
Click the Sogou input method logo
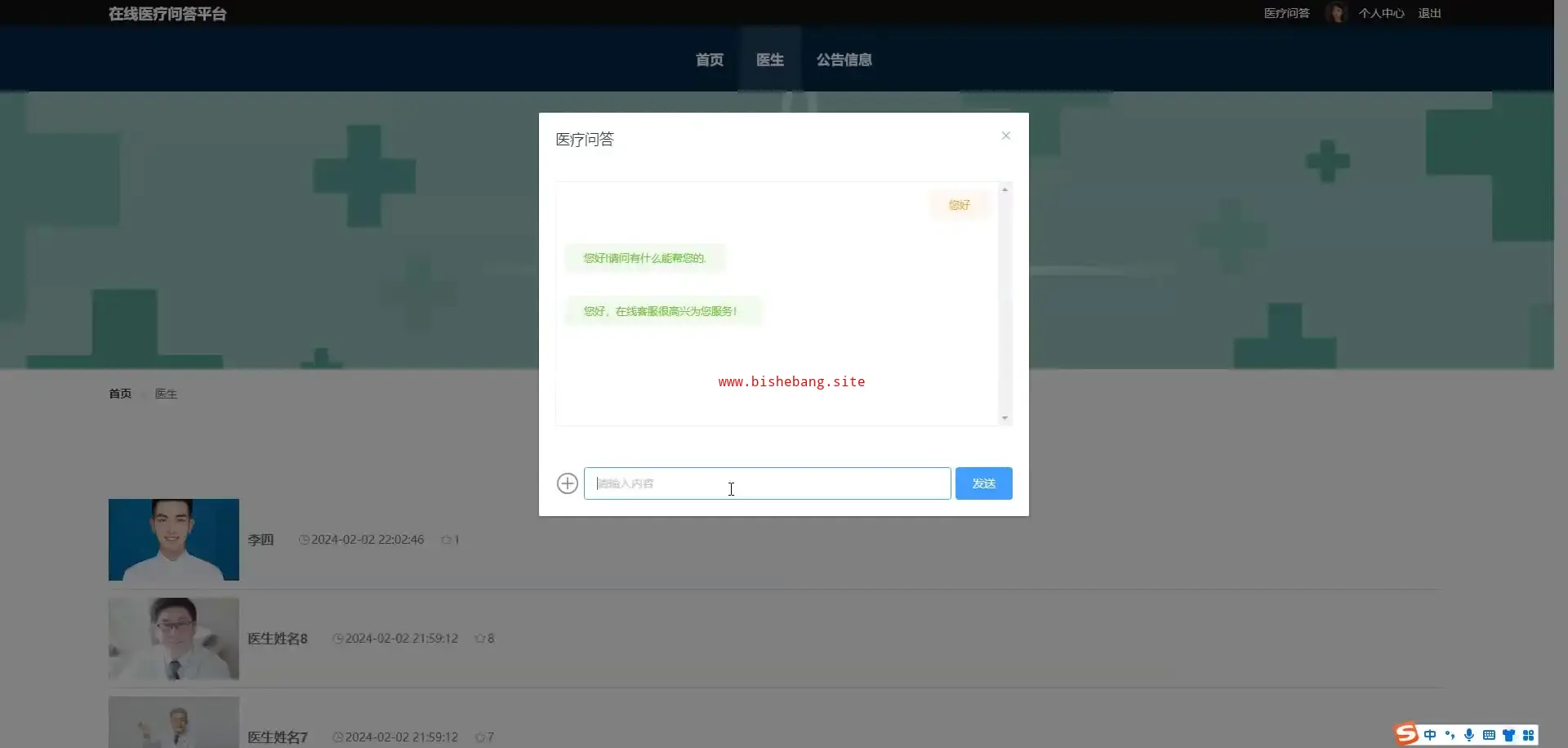point(1406,734)
